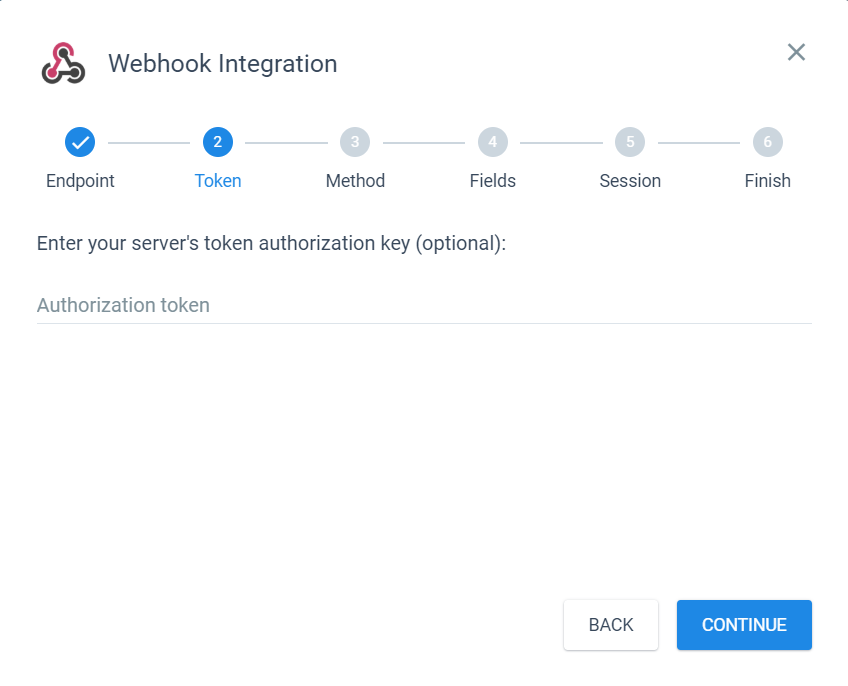Screen dimensions: 848x686
Task: Click the step 2 Token circle
Action: (x=218, y=142)
